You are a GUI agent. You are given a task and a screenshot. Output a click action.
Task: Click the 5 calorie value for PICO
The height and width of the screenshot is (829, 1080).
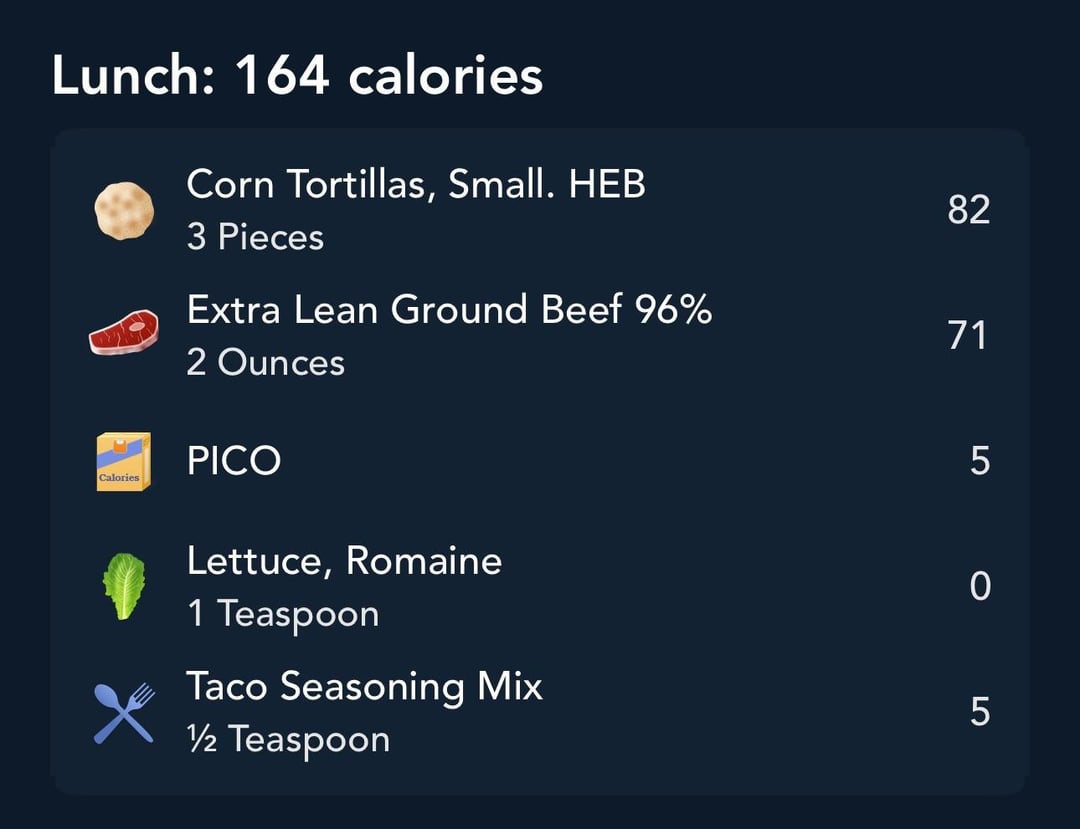980,461
